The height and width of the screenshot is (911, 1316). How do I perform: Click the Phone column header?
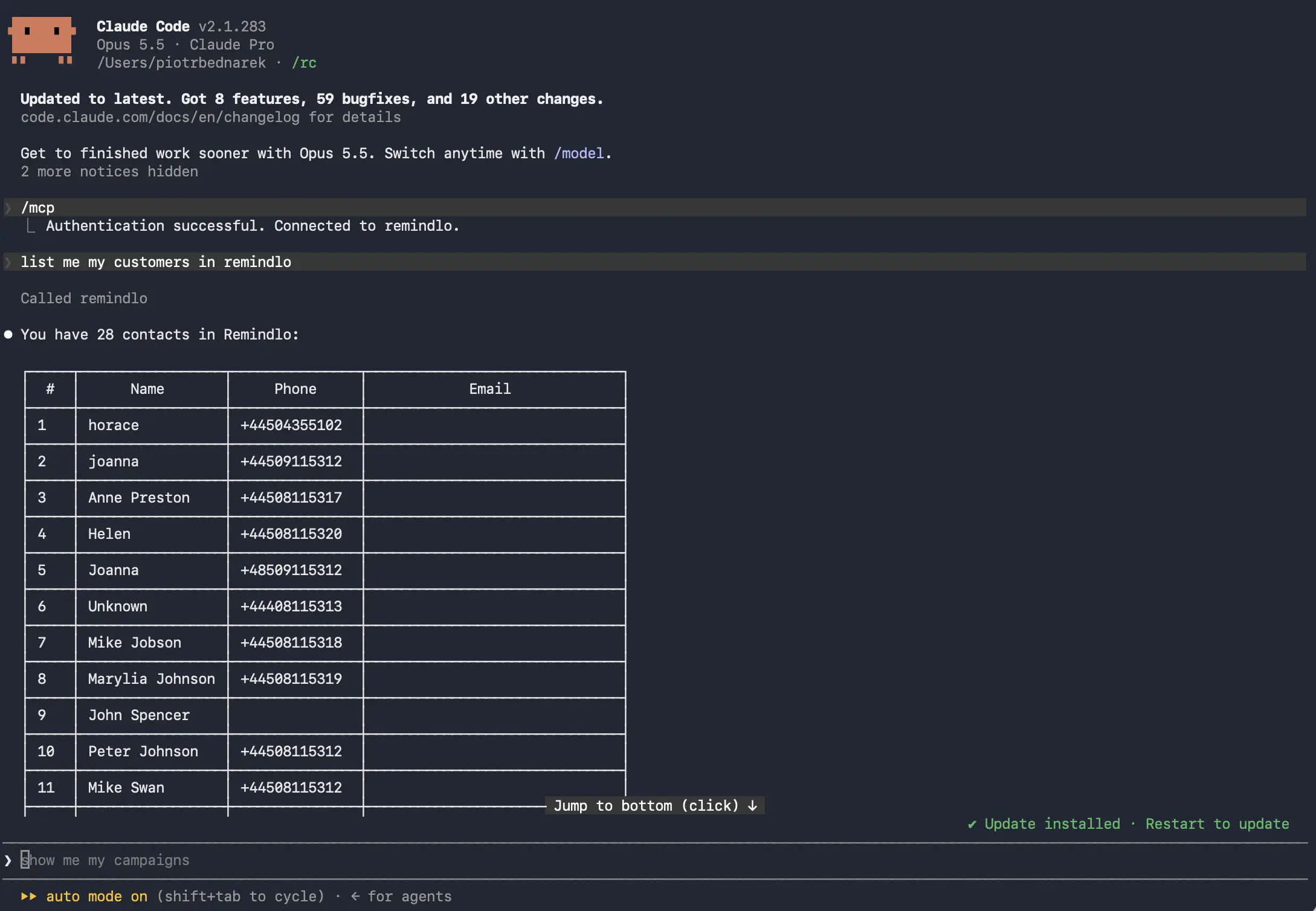[x=295, y=389]
